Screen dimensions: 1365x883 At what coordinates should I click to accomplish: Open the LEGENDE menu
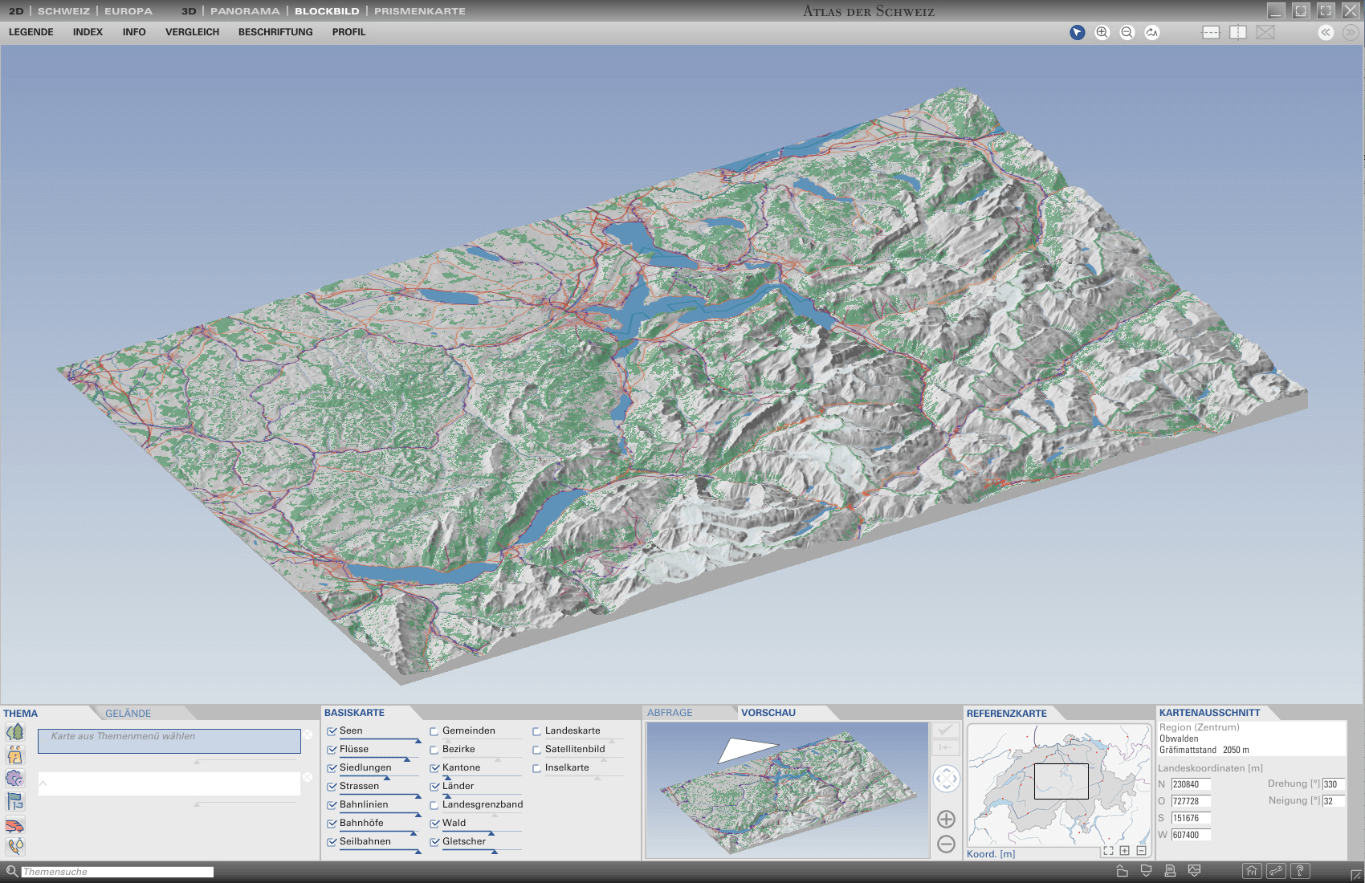point(31,32)
